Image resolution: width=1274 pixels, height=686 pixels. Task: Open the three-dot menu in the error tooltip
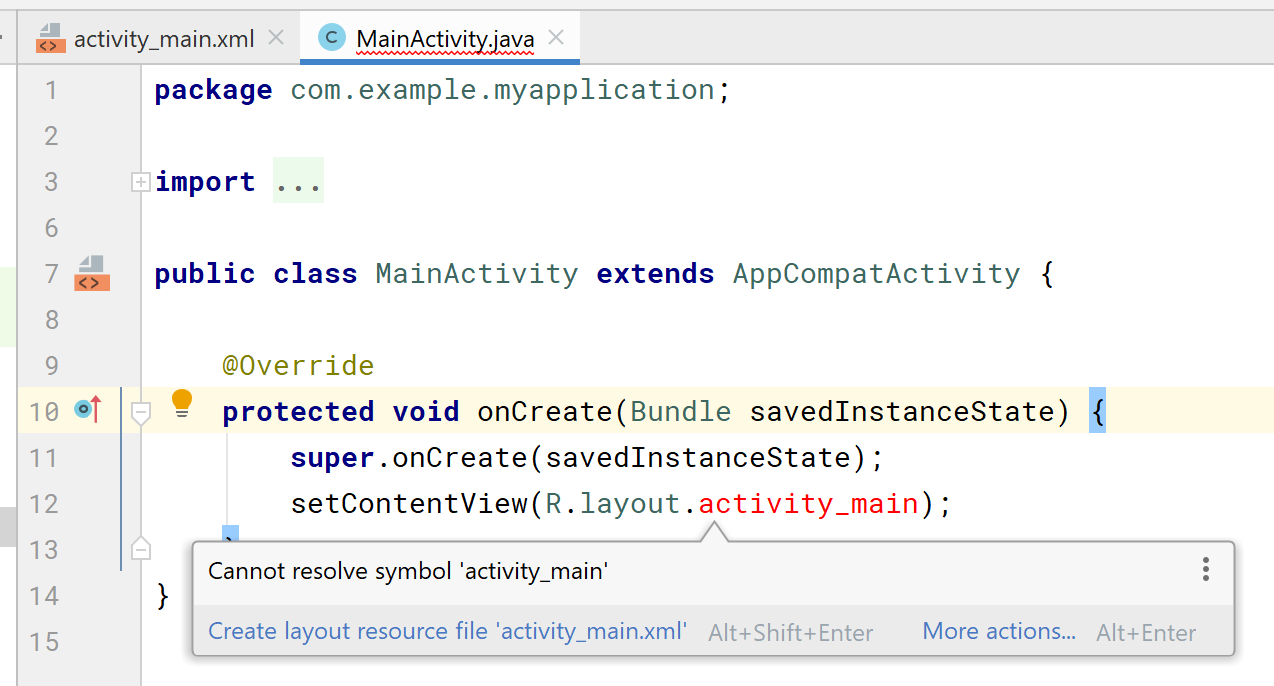coord(1206,570)
